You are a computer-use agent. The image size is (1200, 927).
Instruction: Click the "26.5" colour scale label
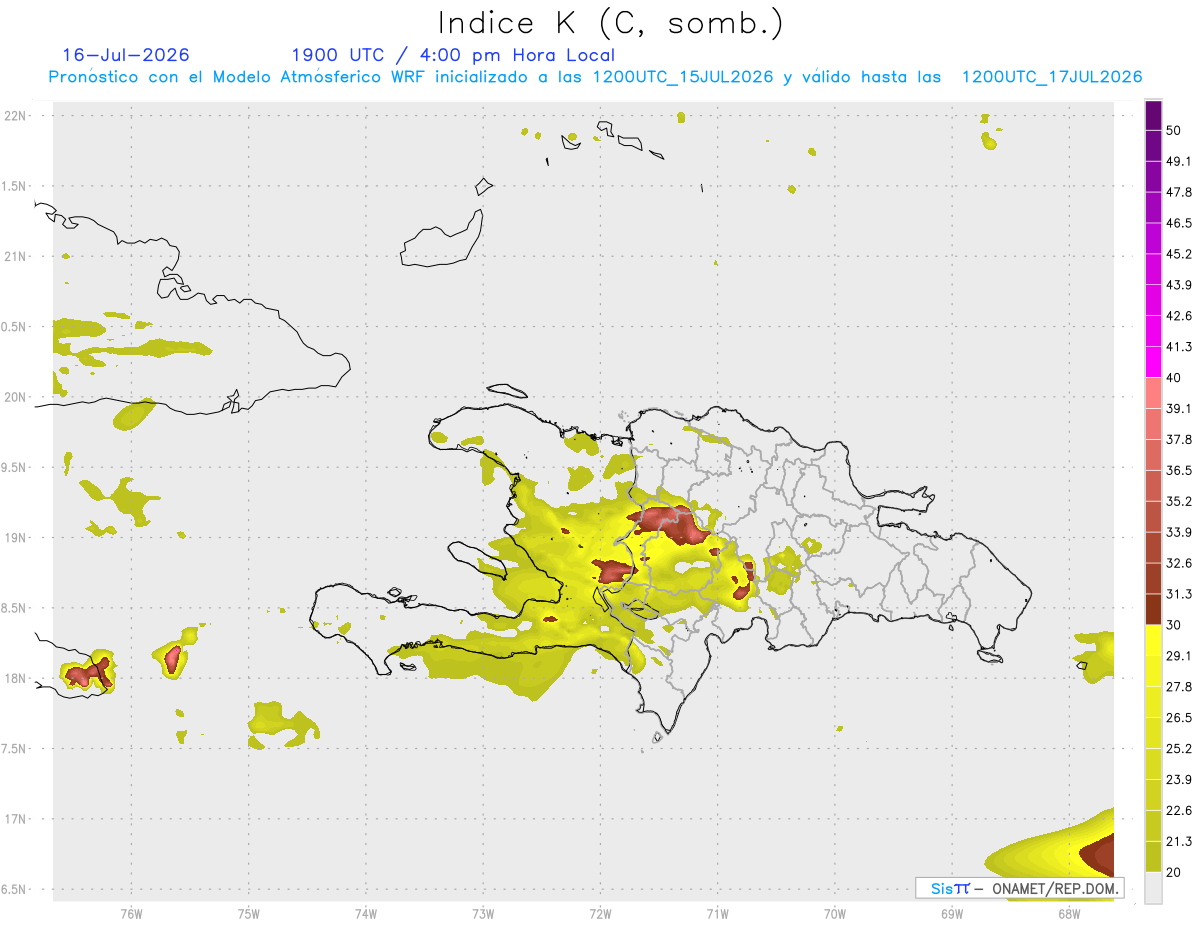(1179, 718)
